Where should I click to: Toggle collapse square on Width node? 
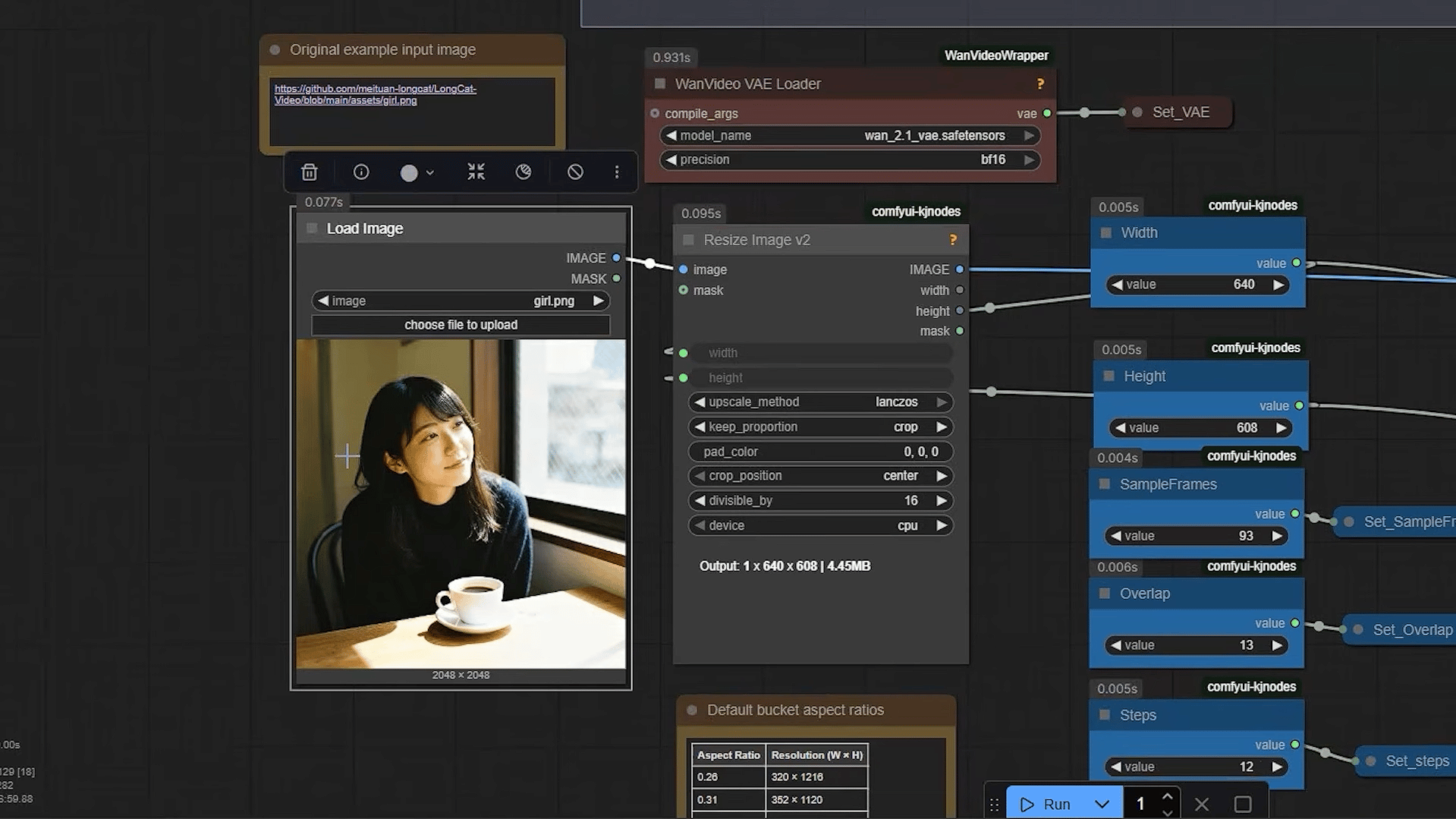1106,233
